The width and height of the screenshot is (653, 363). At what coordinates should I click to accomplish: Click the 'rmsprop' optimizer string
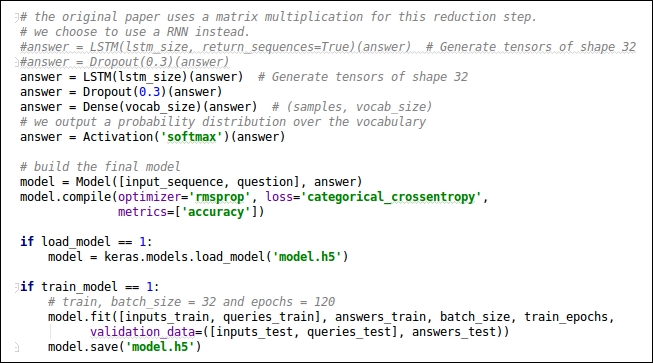click(219, 197)
